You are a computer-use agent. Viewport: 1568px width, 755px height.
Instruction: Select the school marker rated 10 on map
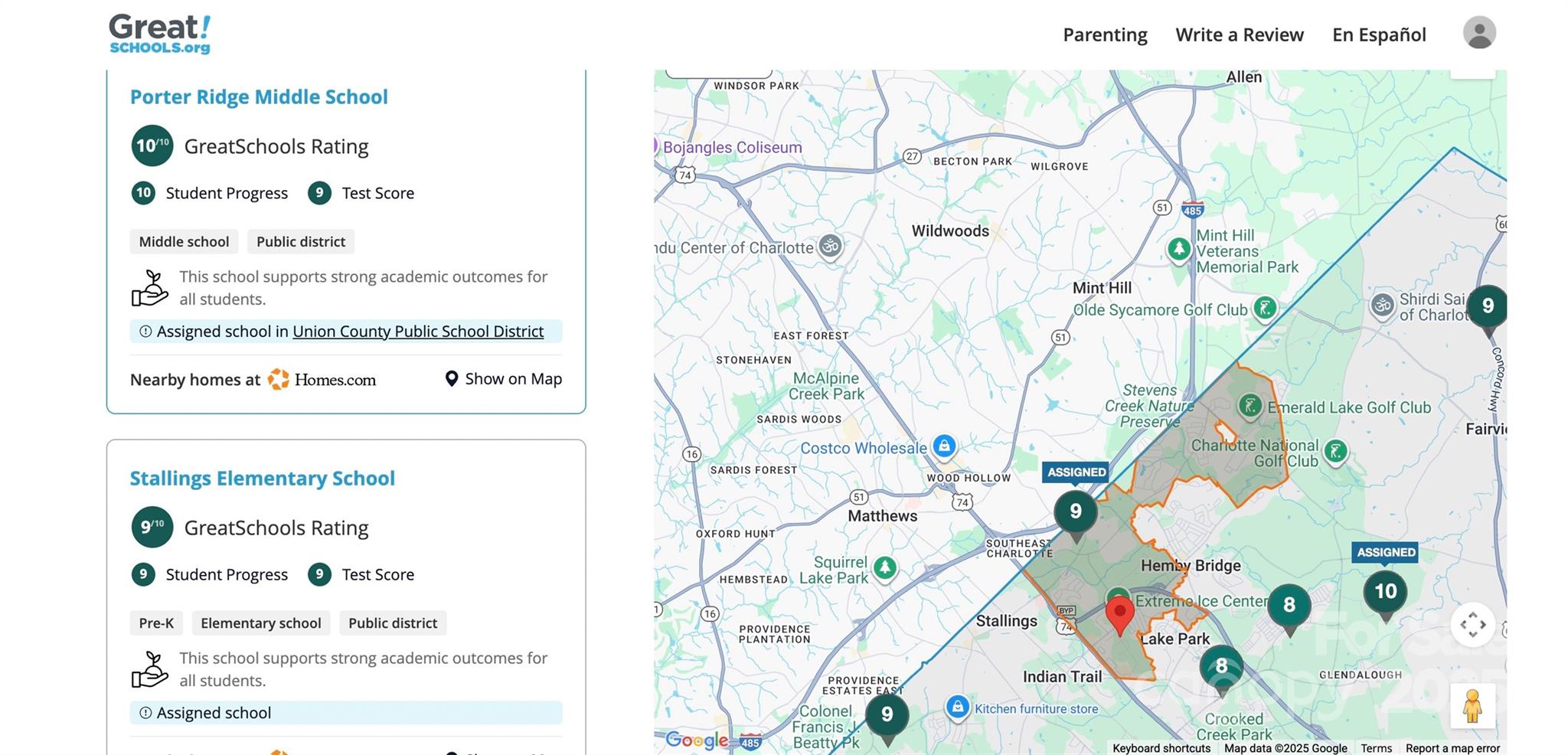(1385, 592)
